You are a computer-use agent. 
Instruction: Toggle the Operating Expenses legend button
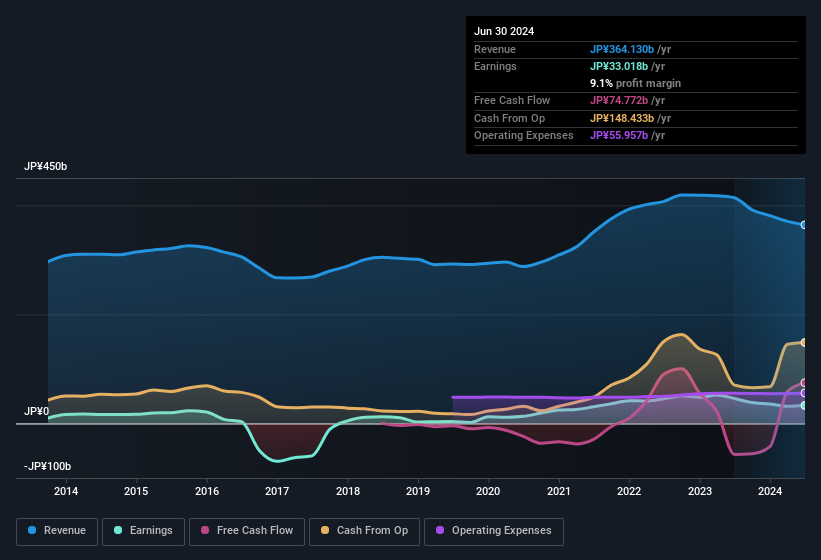494,531
